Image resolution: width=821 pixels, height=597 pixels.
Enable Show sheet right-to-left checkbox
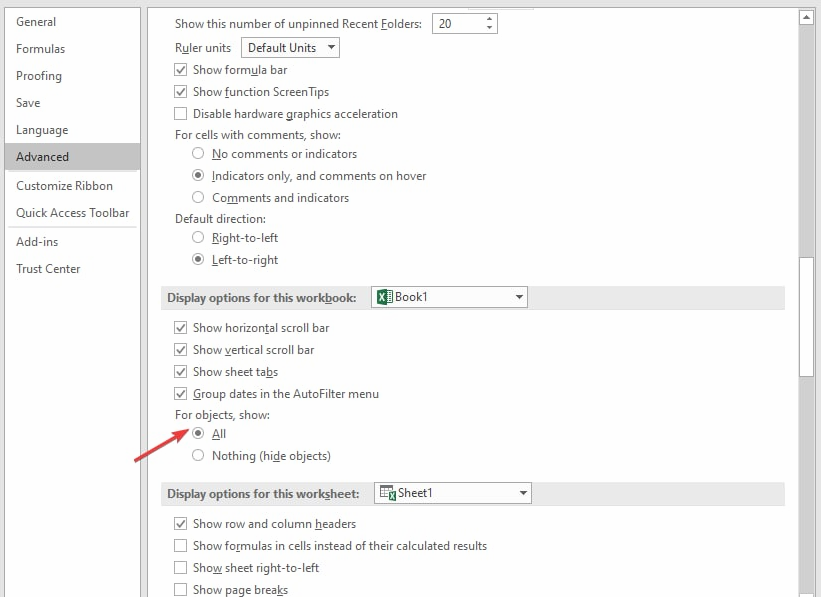coord(181,568)
